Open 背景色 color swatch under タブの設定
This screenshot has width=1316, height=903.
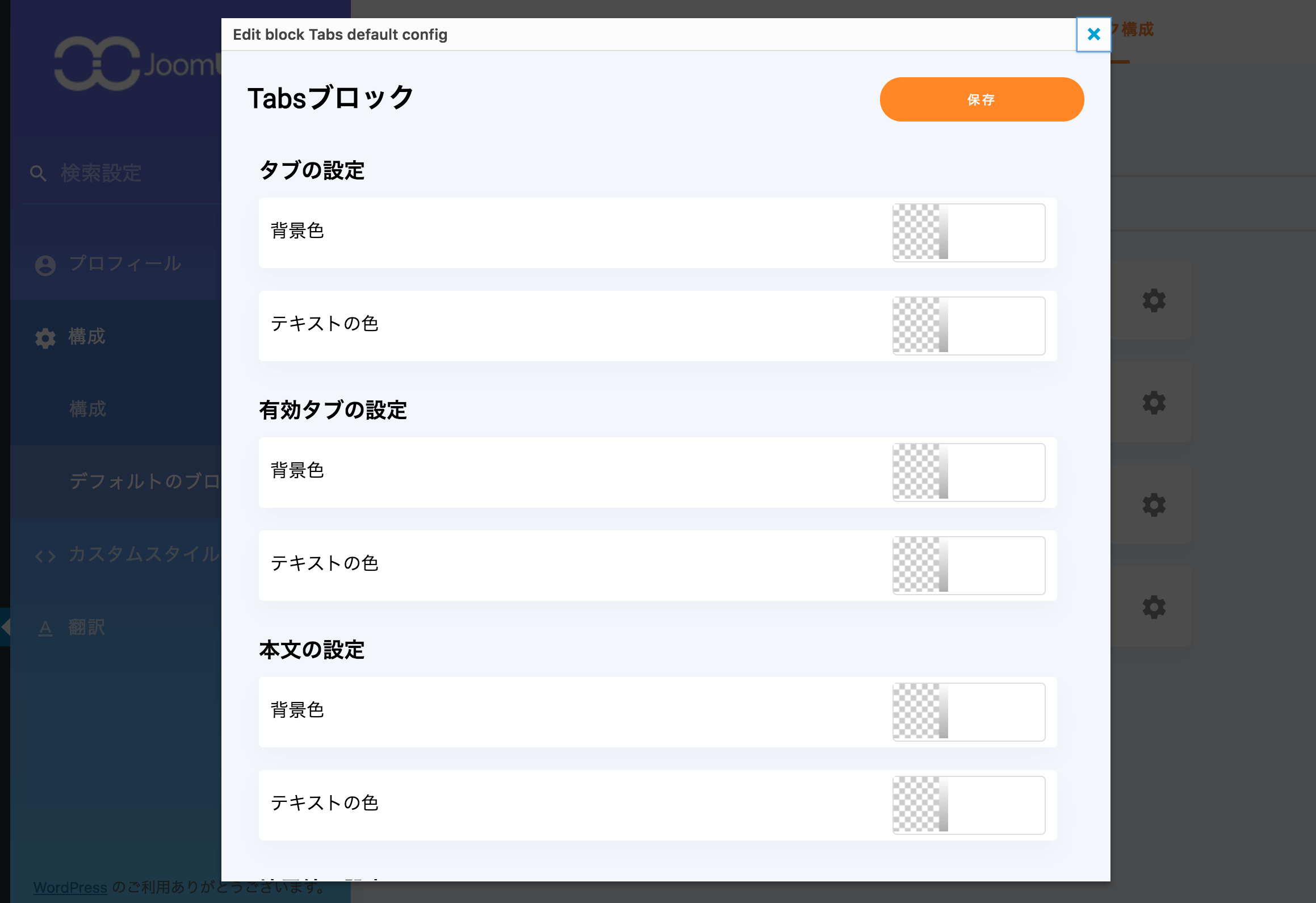pos(969,233)
